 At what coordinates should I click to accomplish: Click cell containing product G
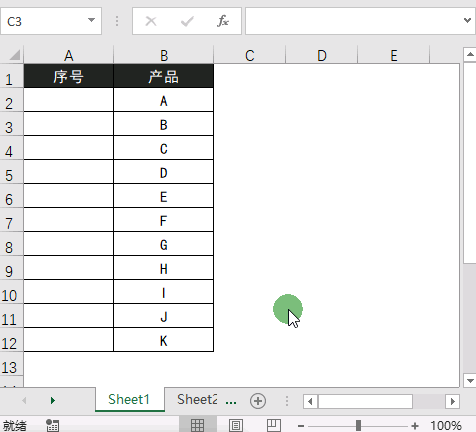(x=164, y=244)
